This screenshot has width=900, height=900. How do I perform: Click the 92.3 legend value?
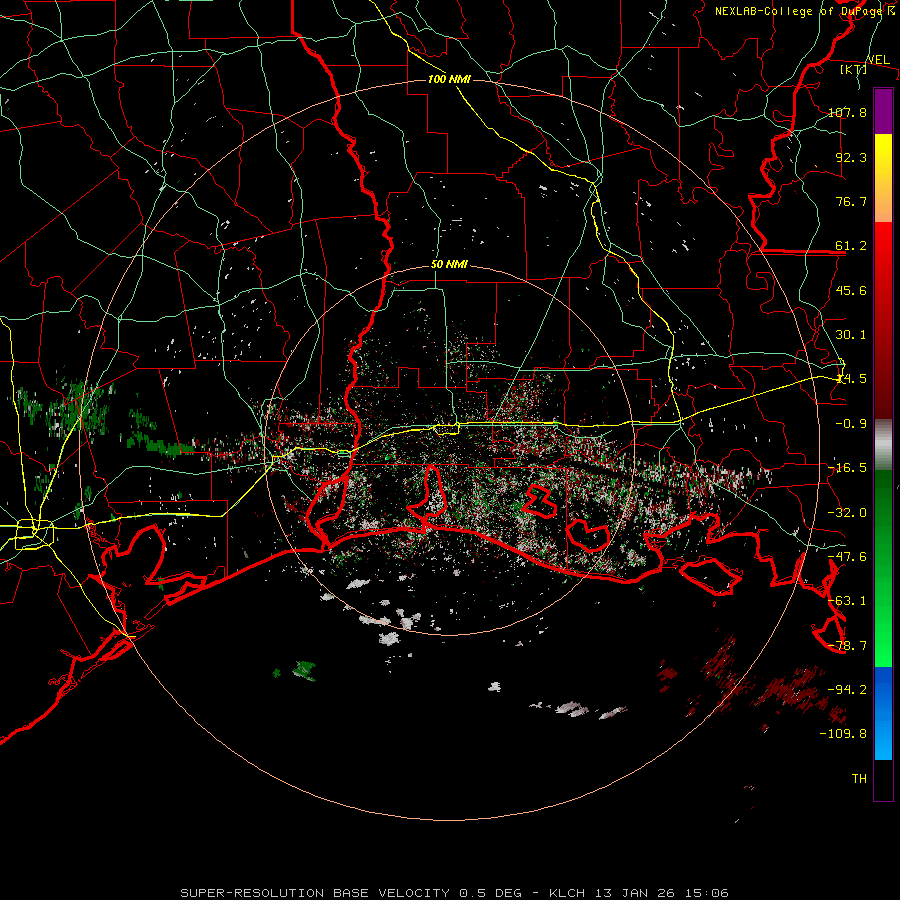(851, 157)
